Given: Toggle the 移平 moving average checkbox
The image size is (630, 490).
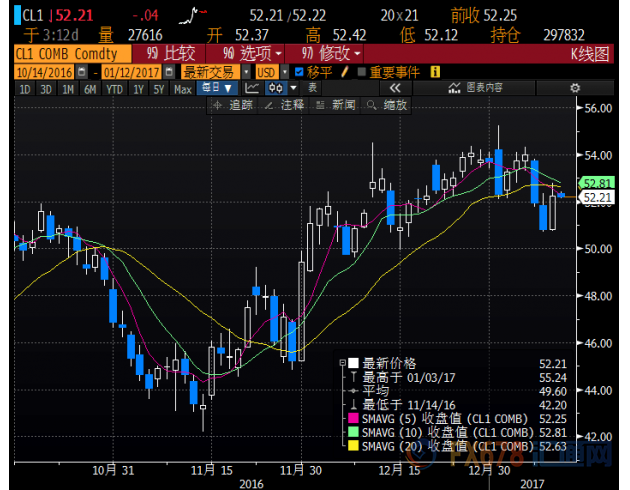Looking at the screenshot, I should click(x=299, y=72).
